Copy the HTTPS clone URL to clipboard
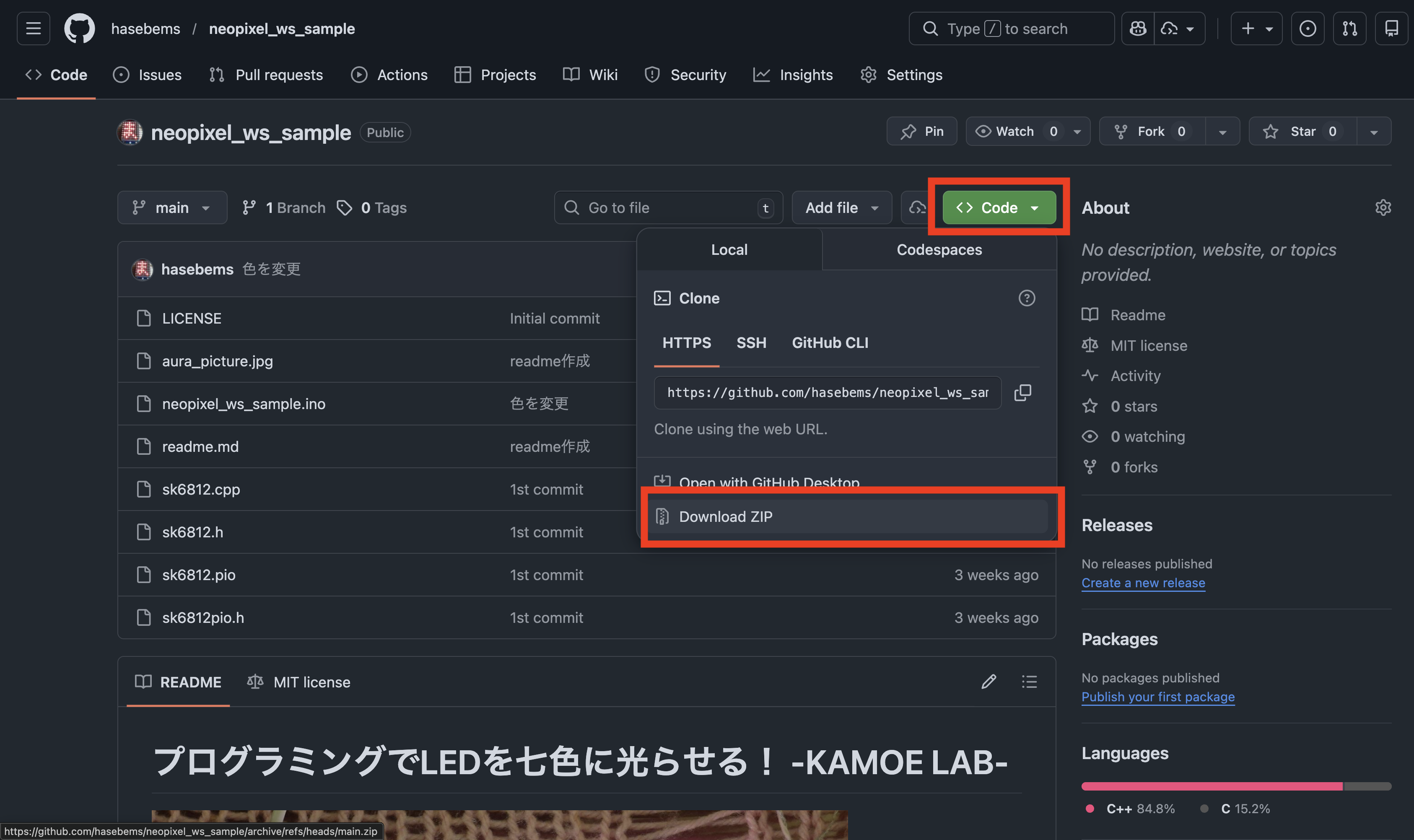The image size is (1414, 840). pos(1022,392)
